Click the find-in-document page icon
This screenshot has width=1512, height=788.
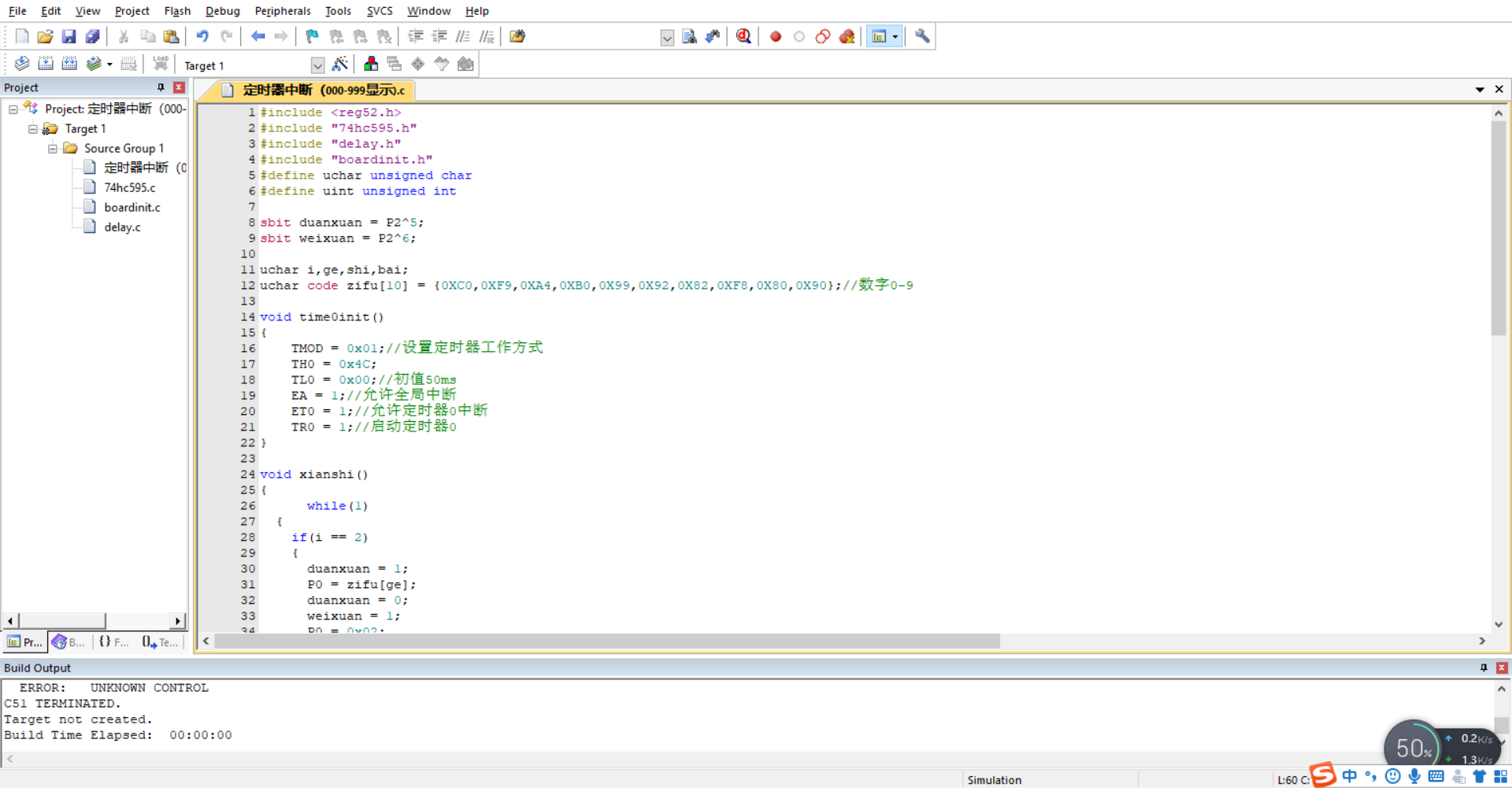(x=689, y=36)
